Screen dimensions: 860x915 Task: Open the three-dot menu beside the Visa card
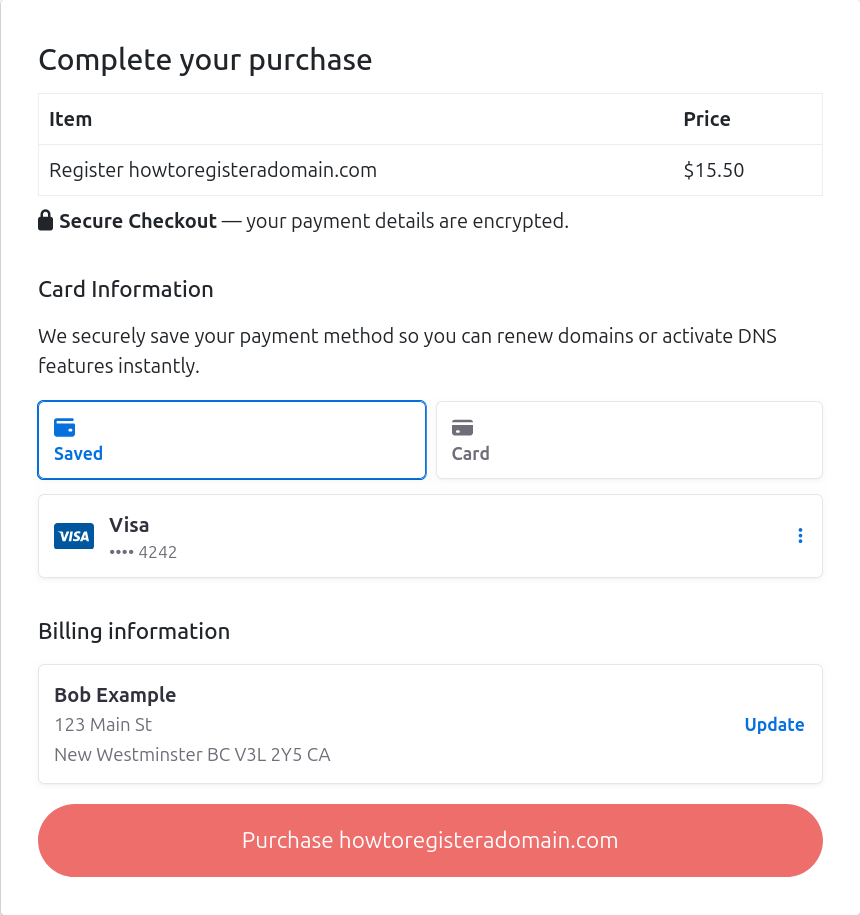coord(800,536)
